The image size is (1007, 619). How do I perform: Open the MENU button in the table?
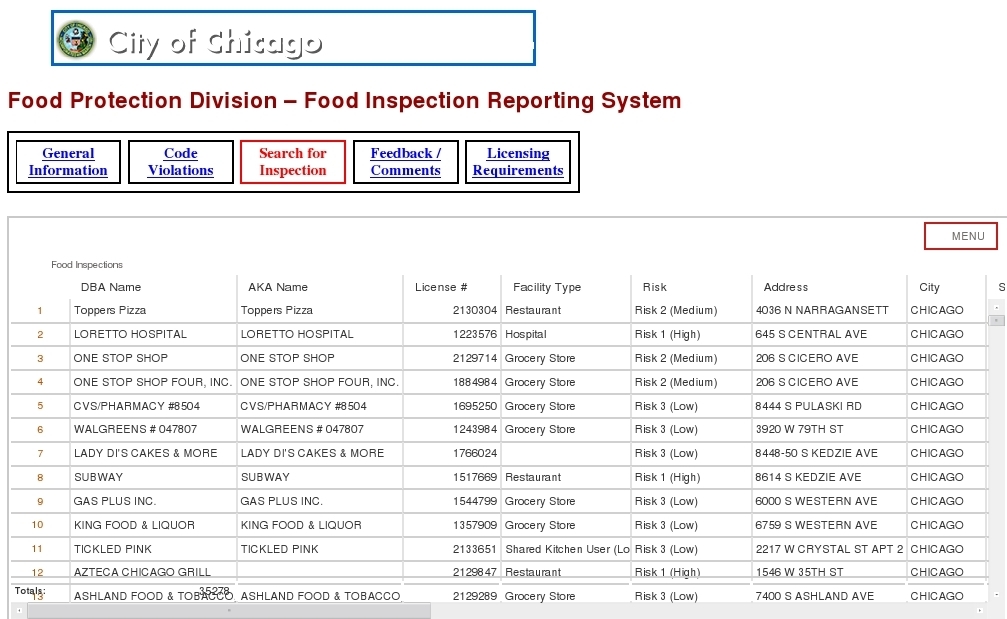(x=961, y=236)
